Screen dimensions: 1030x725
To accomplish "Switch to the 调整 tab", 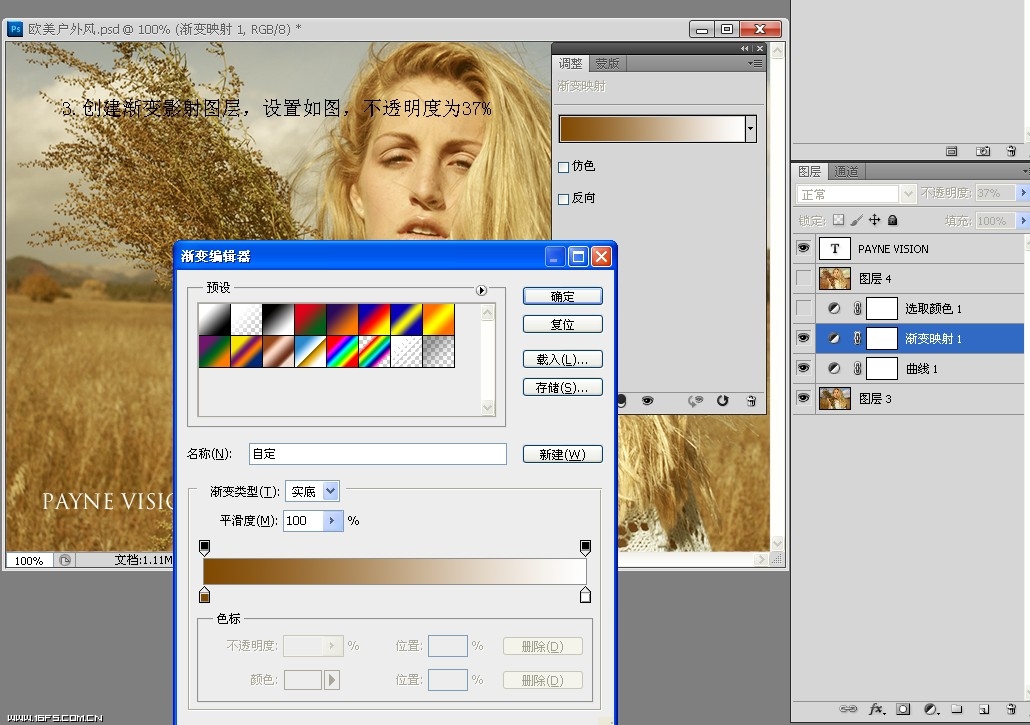I will tap(570, 64).
